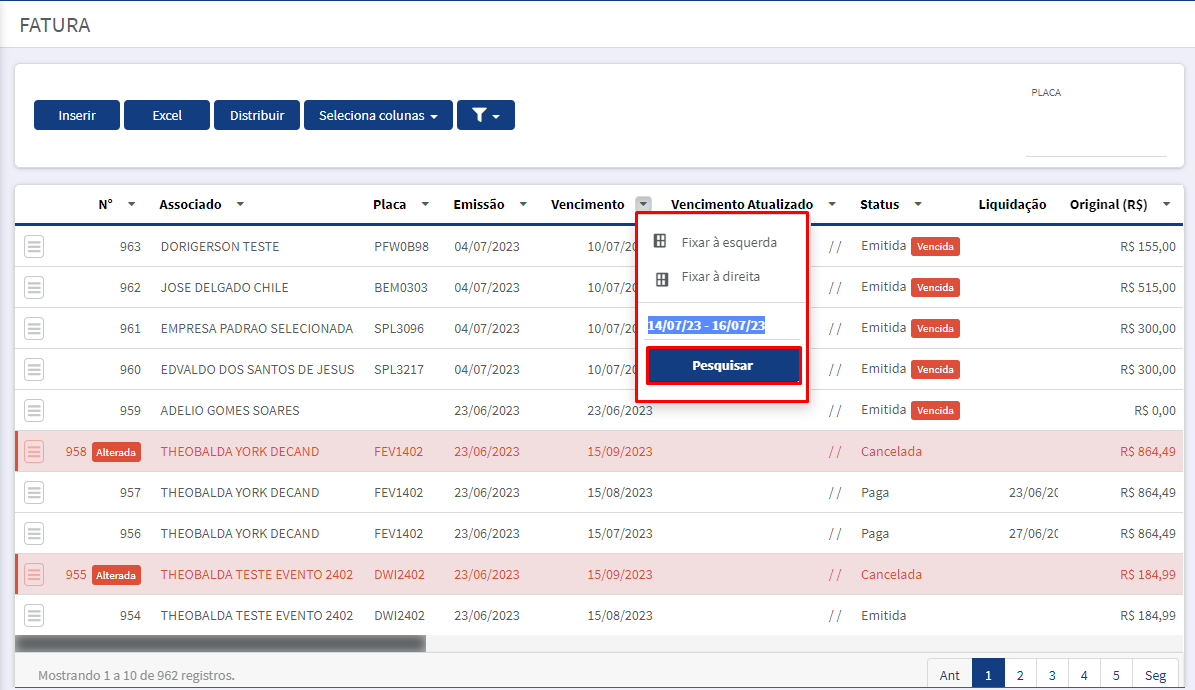
Task: Expand the Seleciona colunas dropdown
Action: (x=378, y=115)
